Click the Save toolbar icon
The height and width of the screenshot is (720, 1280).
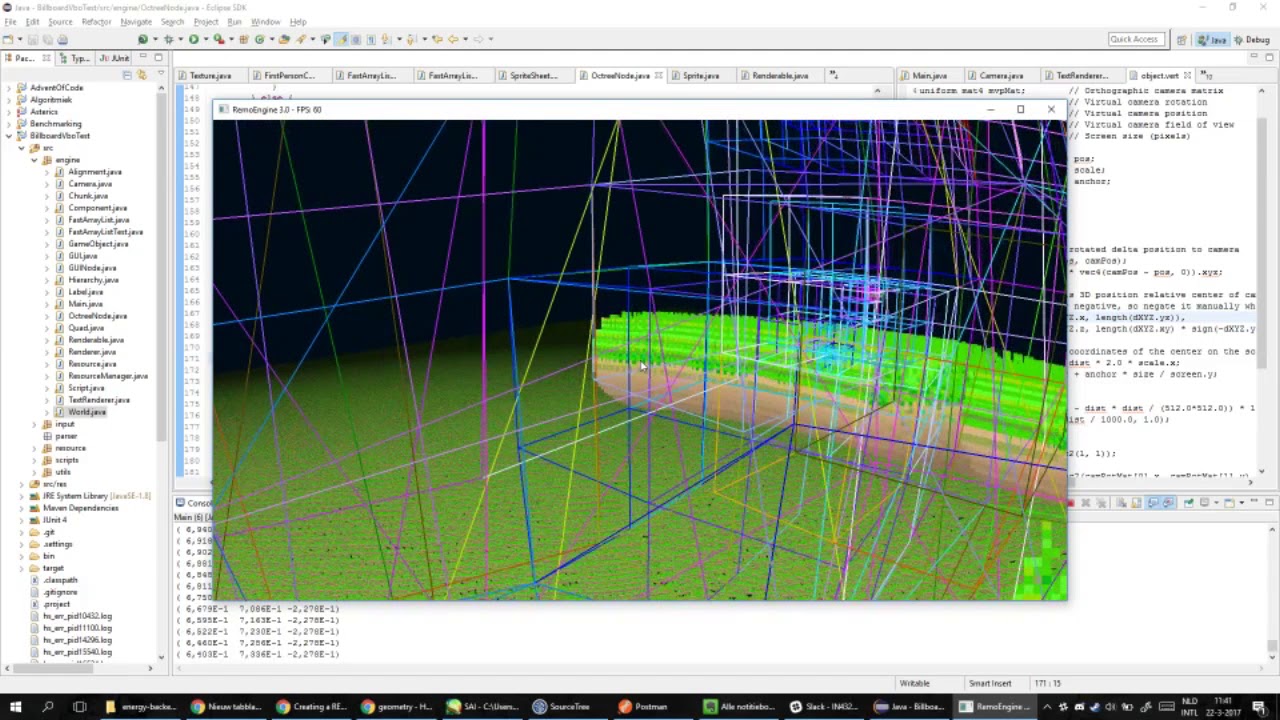[x=33, y=39]
